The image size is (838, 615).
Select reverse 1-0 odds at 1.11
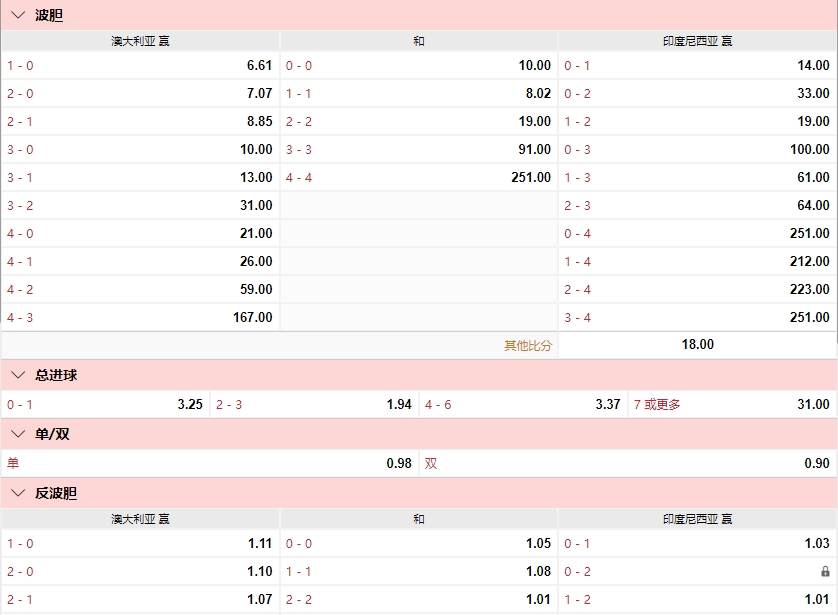tap(140, 545)
